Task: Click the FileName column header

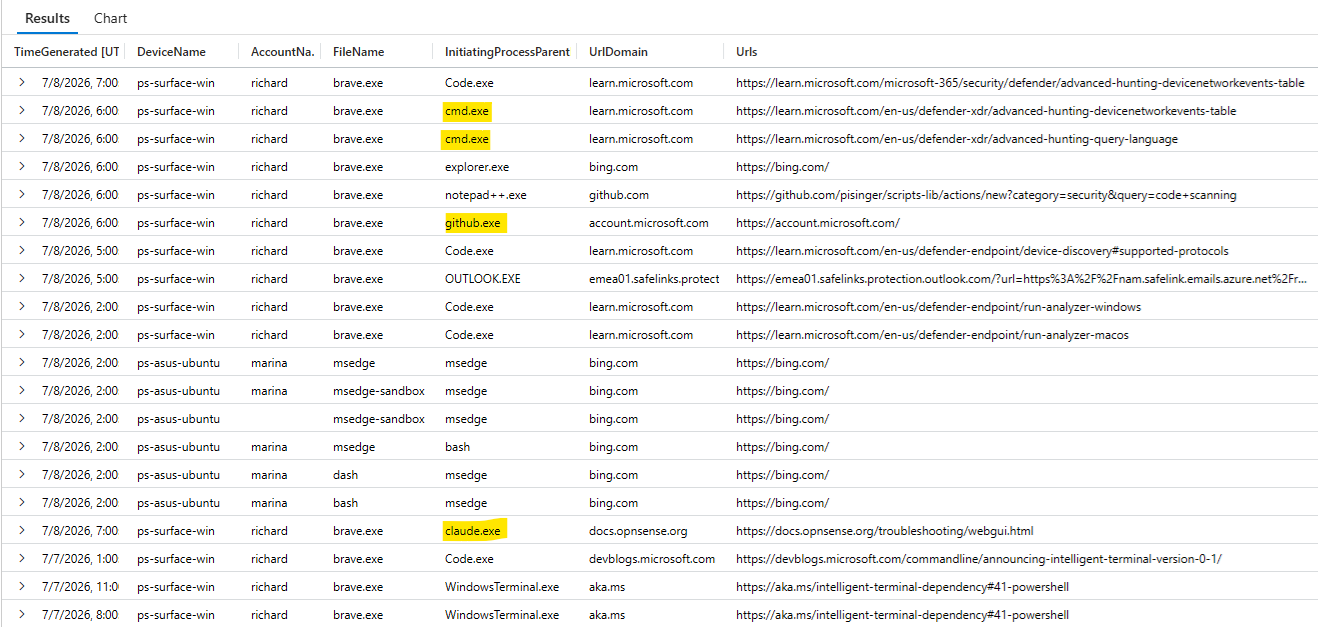Action: 358,51
